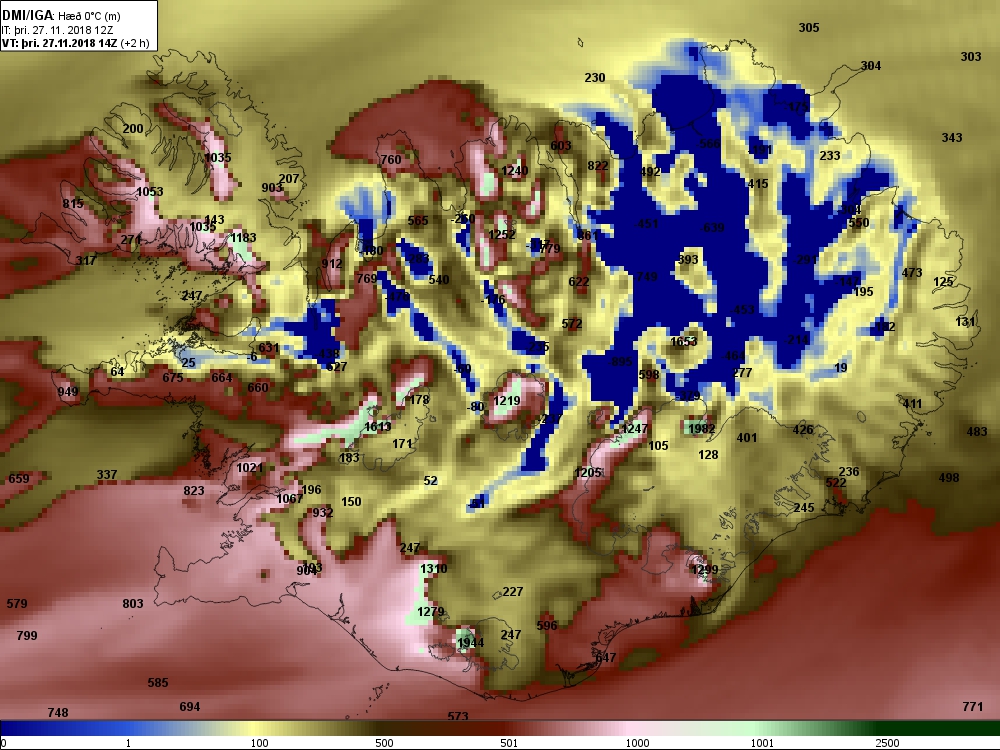
Task: Click the value '596' on the map
Action: point(547,626)
